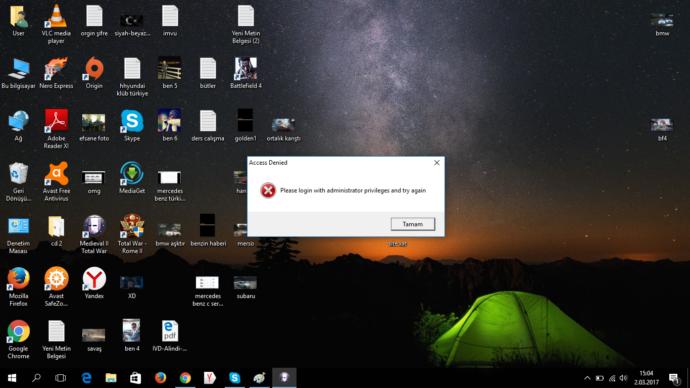This screenshot has height=388, width=690.
Task: Select the User folder desktop icon
Action: pyautogui.click(x=18, y=20)
